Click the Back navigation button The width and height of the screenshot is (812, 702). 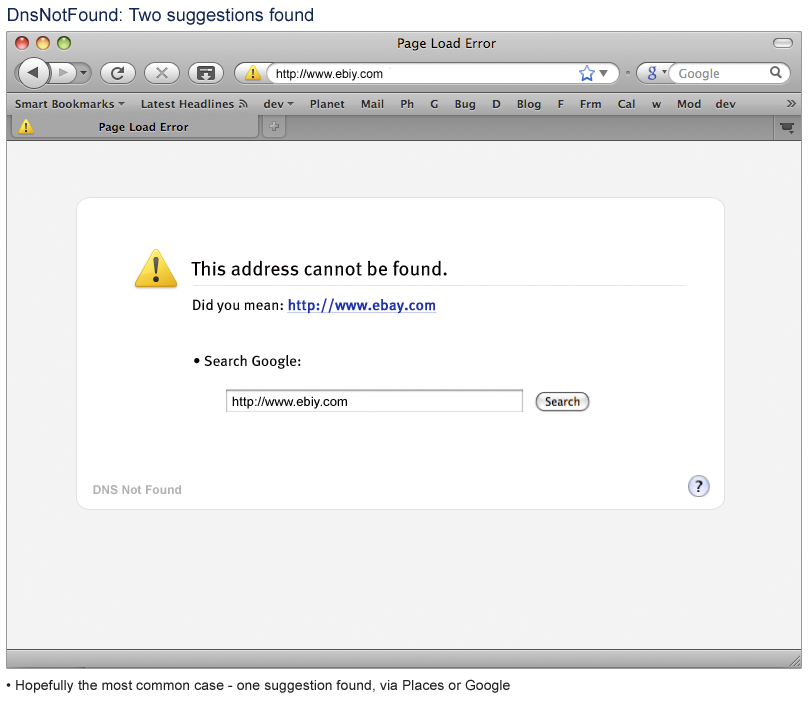(x=33, y=73)
